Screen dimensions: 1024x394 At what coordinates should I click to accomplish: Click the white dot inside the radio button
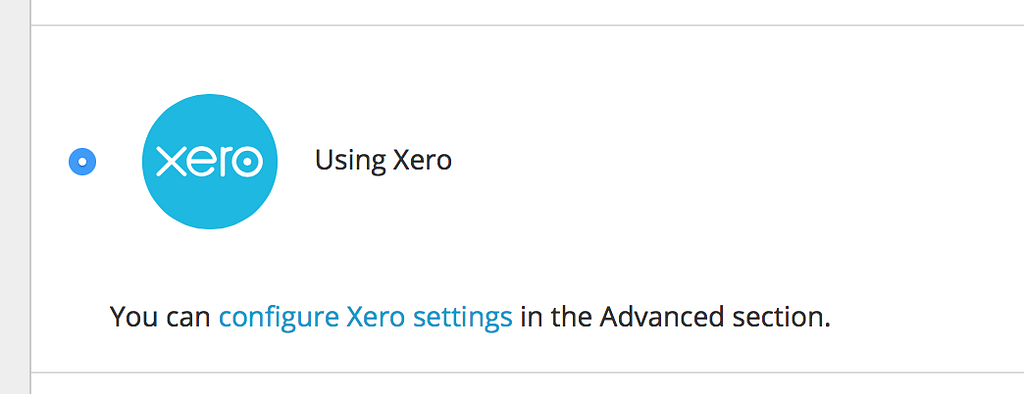(x=82, y=161)
